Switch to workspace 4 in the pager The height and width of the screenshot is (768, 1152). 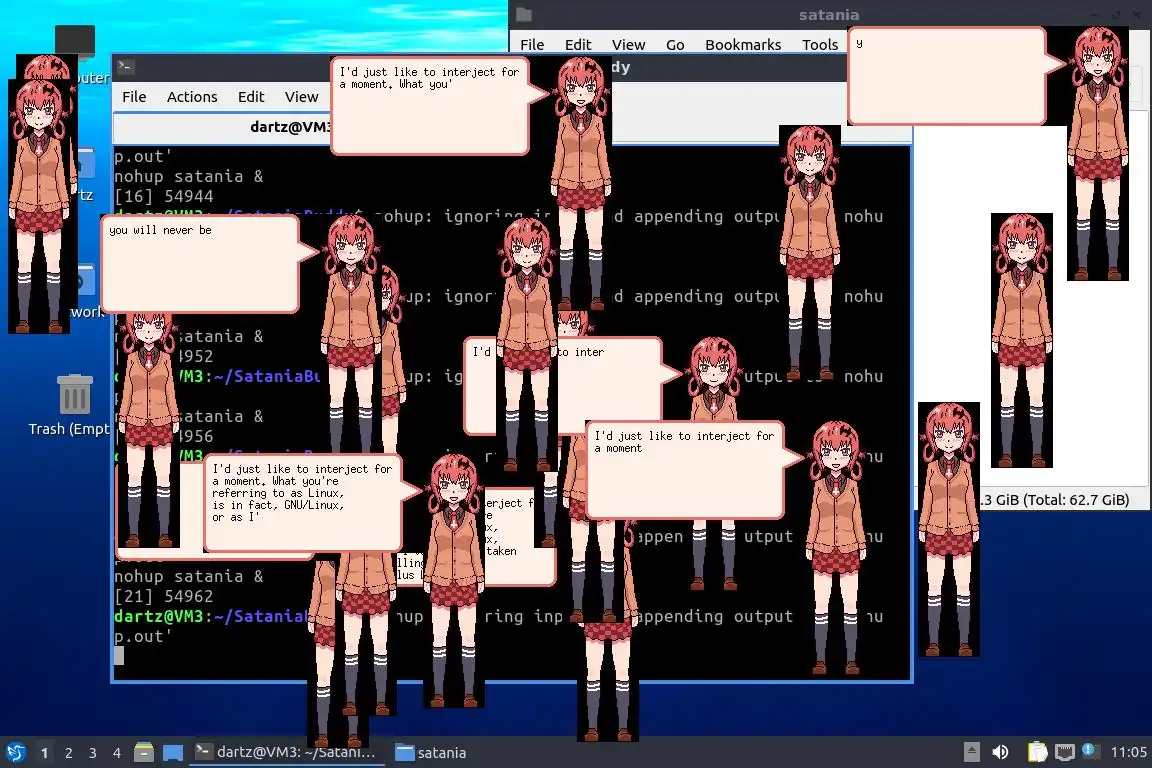coord(117,753)
